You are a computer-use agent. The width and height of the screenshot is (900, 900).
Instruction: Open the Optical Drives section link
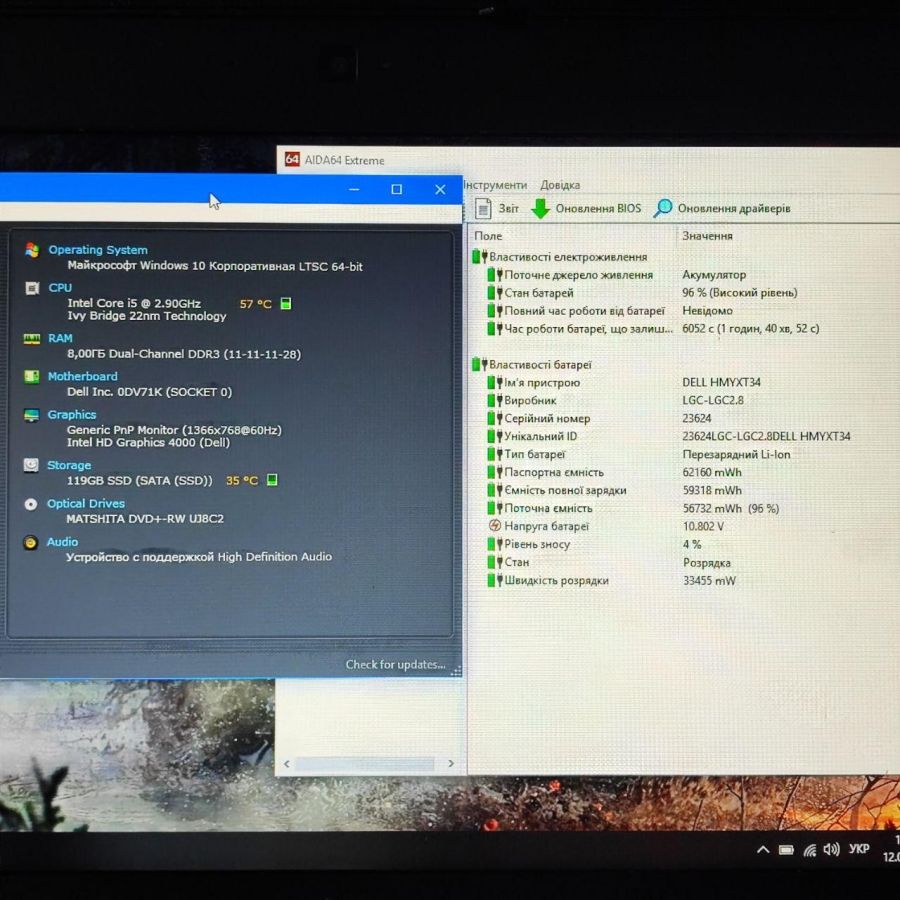pyautogui.click(x=86, y=503)
